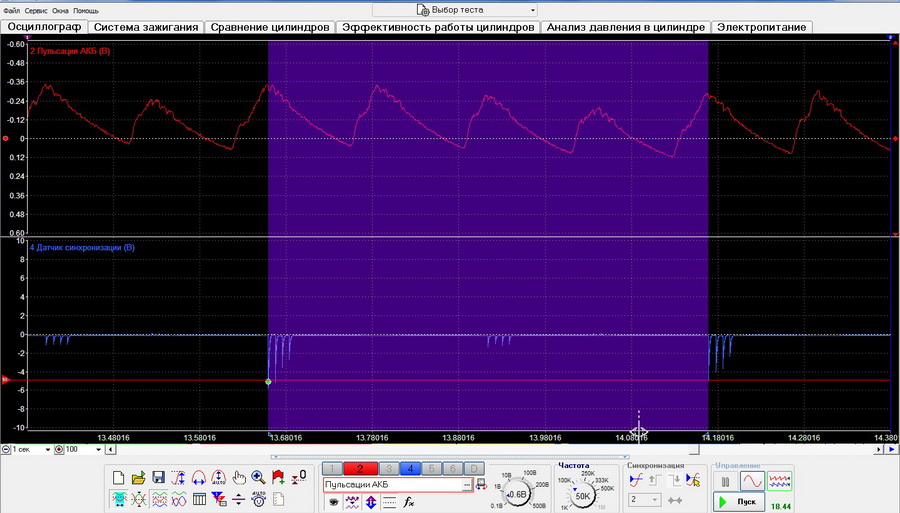Switch to Система зажигания tab
The image size is (900, 513).
(x=146, y=27)
